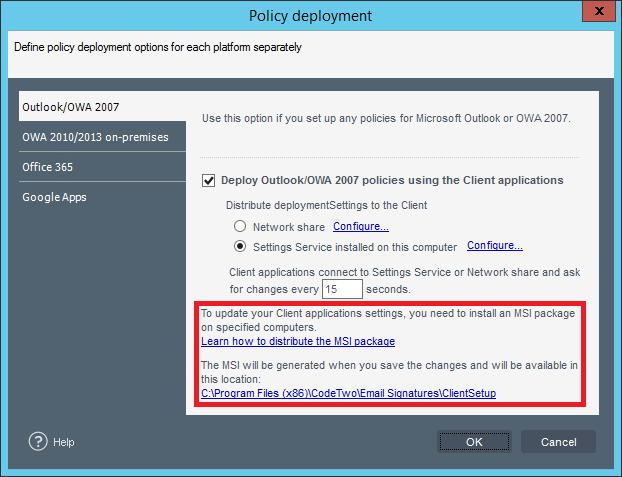Dismiss dialog with Cancel button
Screen dimensions: 622x477
[559, 442]
